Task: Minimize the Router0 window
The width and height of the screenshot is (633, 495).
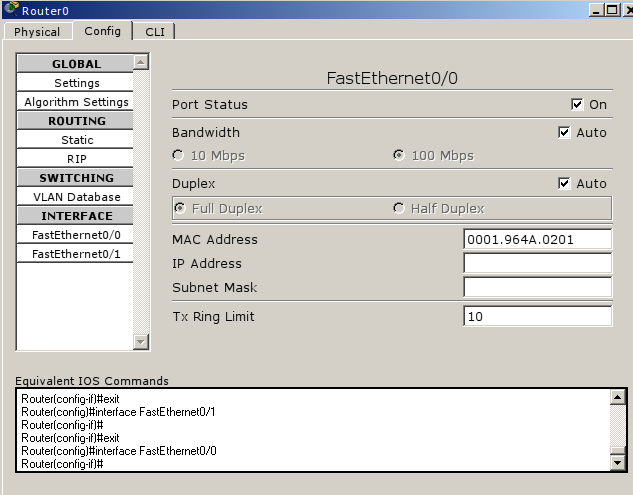Action: tap(596, 9)
